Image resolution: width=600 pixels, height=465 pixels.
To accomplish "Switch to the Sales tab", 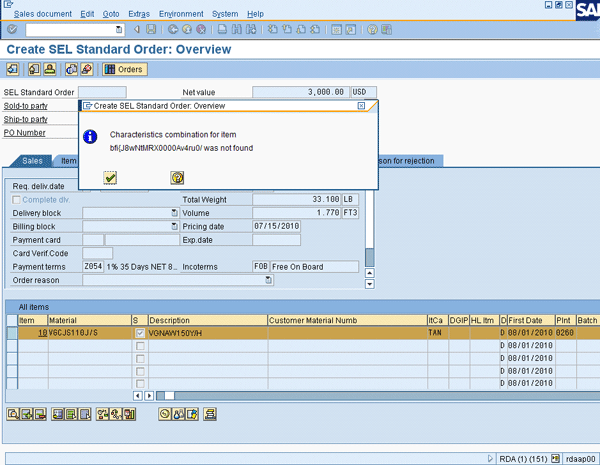I will coord(32,160).
